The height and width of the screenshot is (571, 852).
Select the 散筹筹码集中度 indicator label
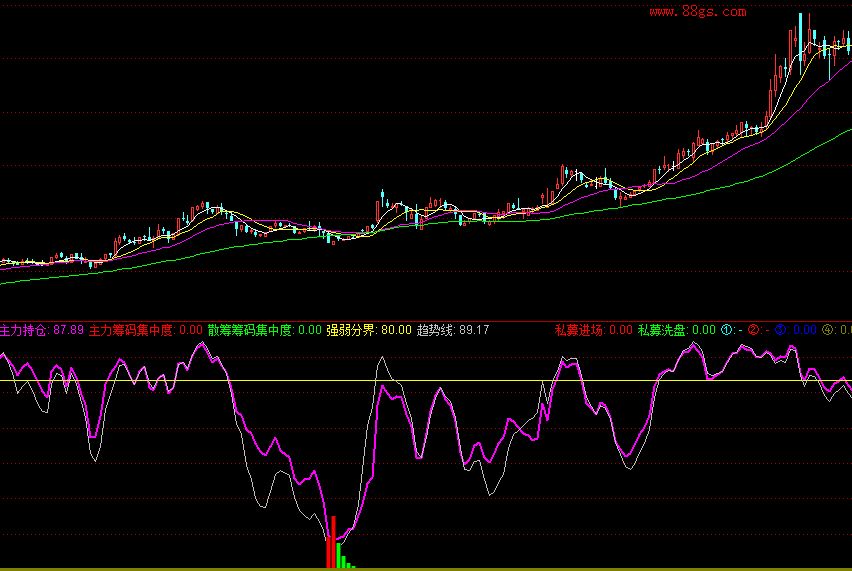pos(250,330)
